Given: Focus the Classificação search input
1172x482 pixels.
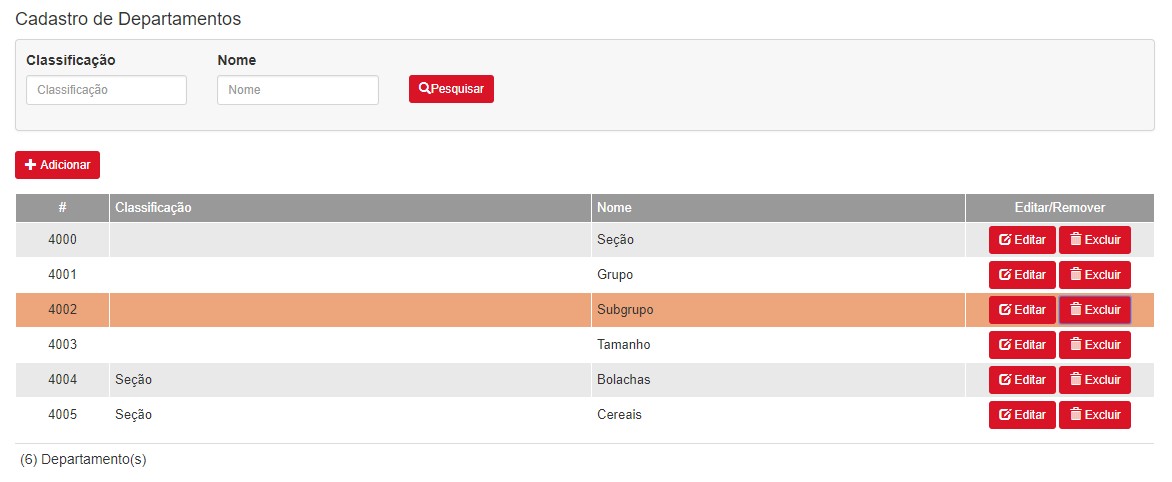Looking at the screenshot, I should [106, 90].
